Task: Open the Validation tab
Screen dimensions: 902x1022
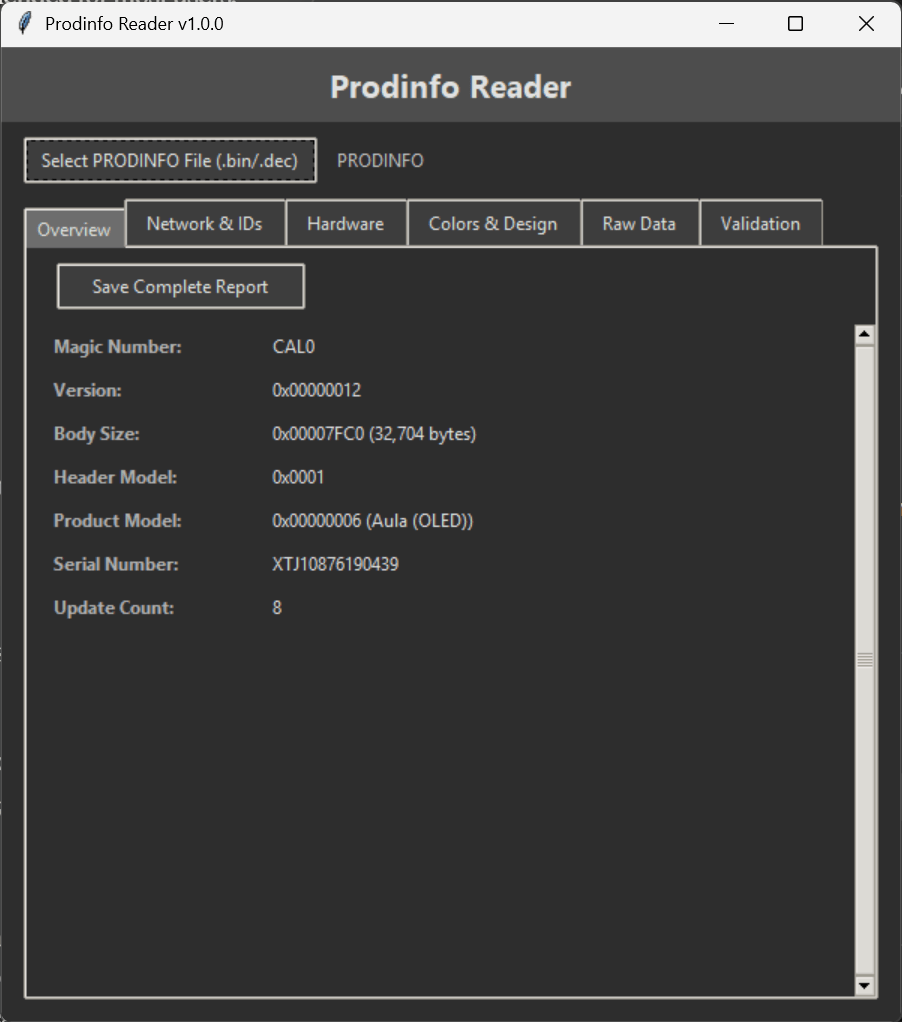Action: tap(761, 222)
